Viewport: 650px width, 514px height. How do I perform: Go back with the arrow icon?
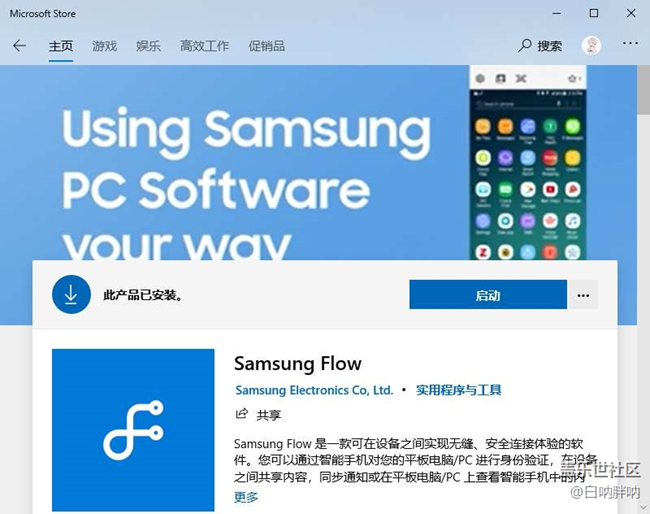pyautogui.click(x=19, y=46)
